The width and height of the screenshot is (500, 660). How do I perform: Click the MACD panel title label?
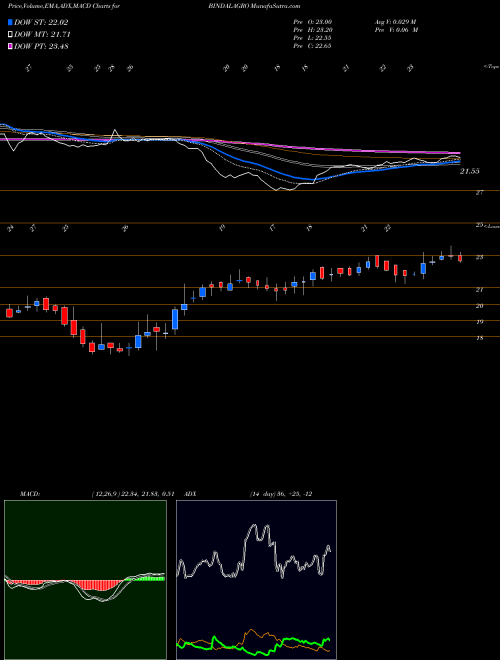[29, 494]
